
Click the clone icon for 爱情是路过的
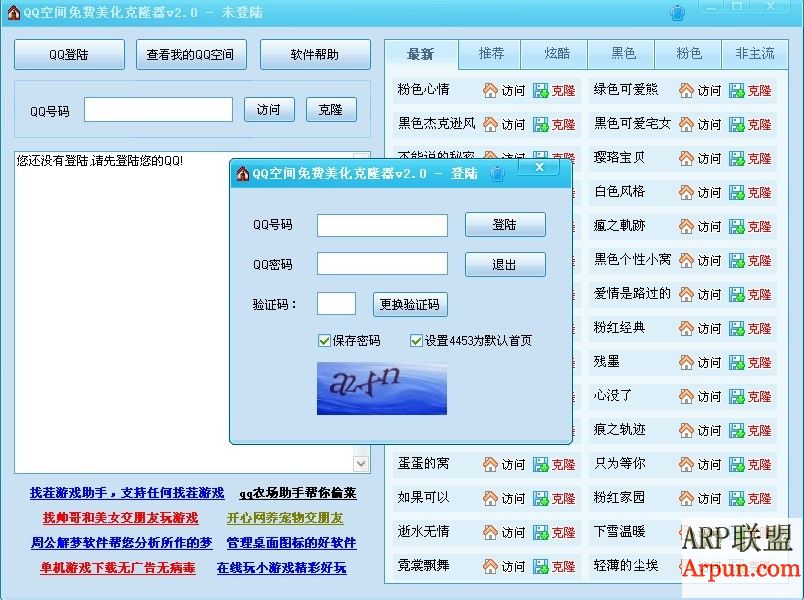click(x=736, y=294)
